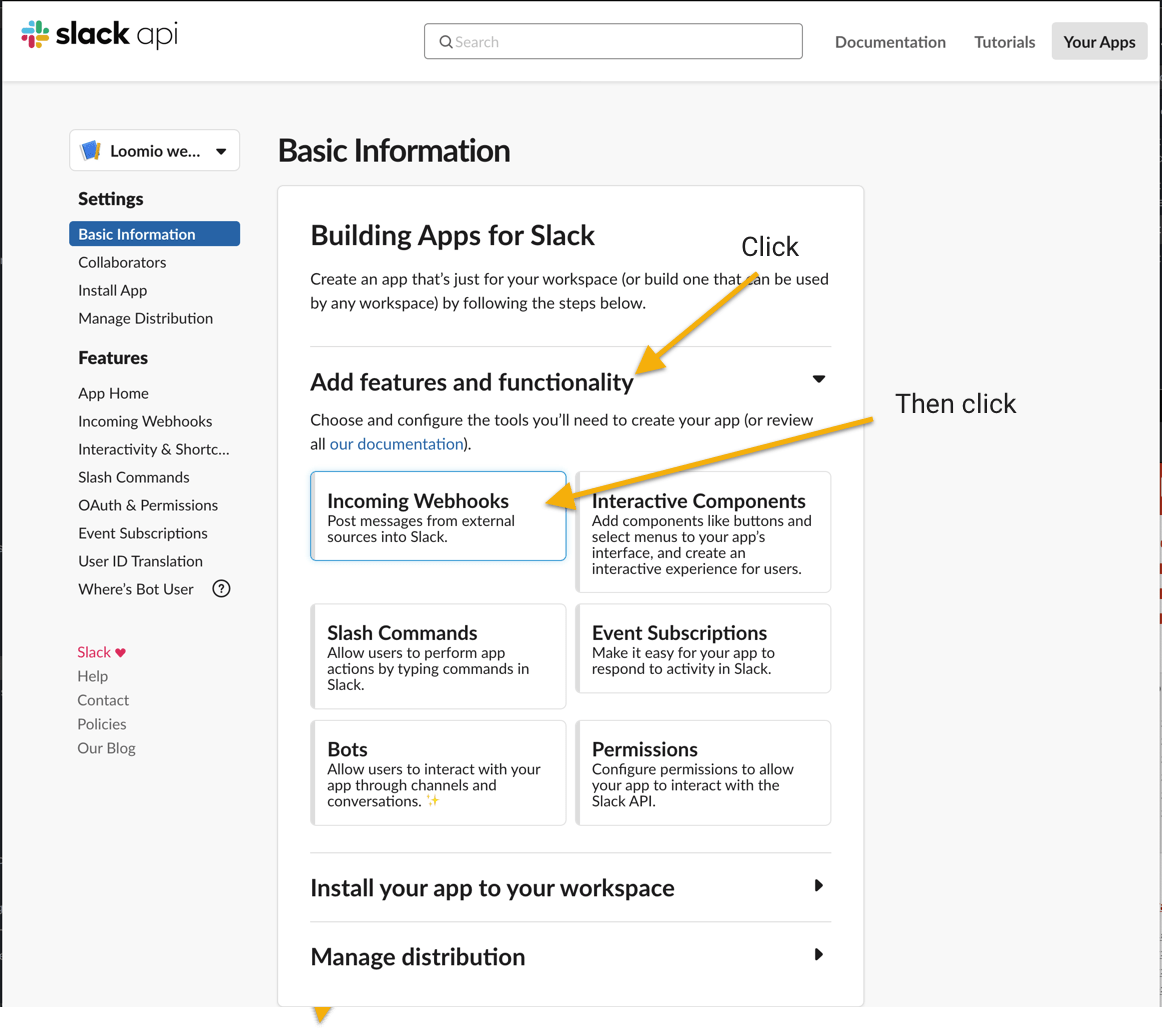1162x1029 pixels.
Task: Follow the our documentation link
Action: tap(396, 444)
